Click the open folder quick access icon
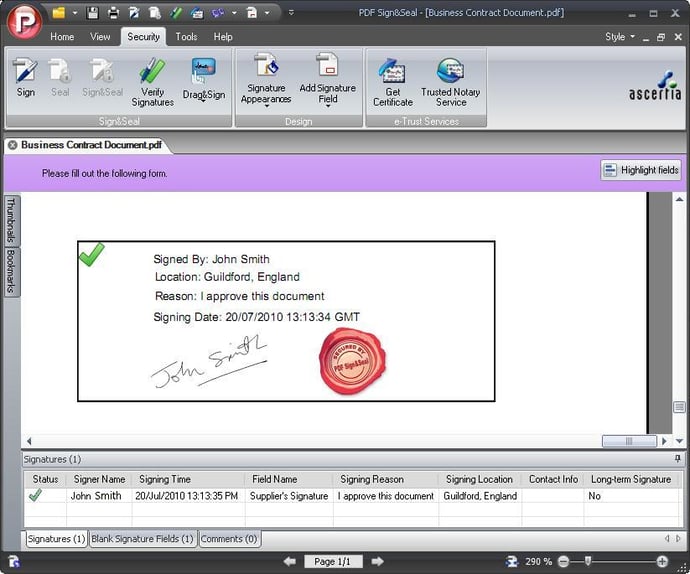Screen dimensions: 690x574 pos(59,13)
